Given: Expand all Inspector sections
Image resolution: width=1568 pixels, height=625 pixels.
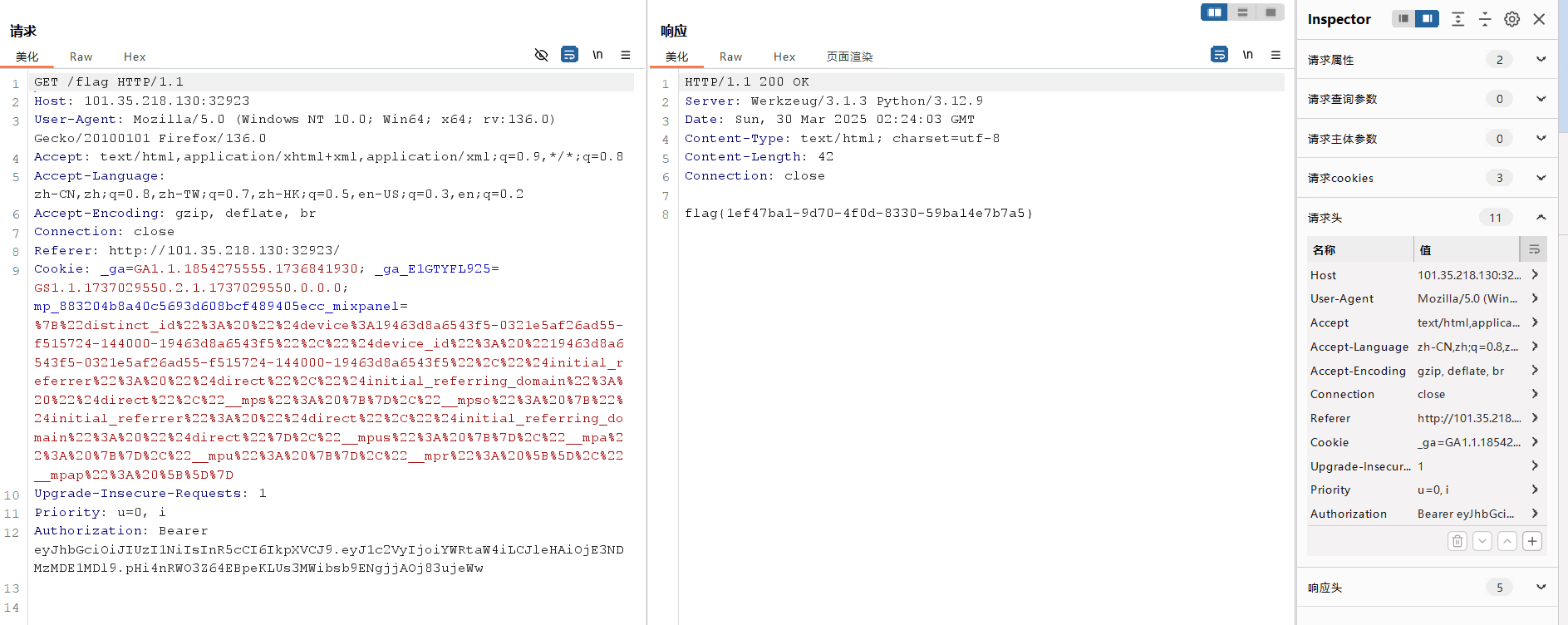Looking at the screenshot, I should (x=1457, y=19).
